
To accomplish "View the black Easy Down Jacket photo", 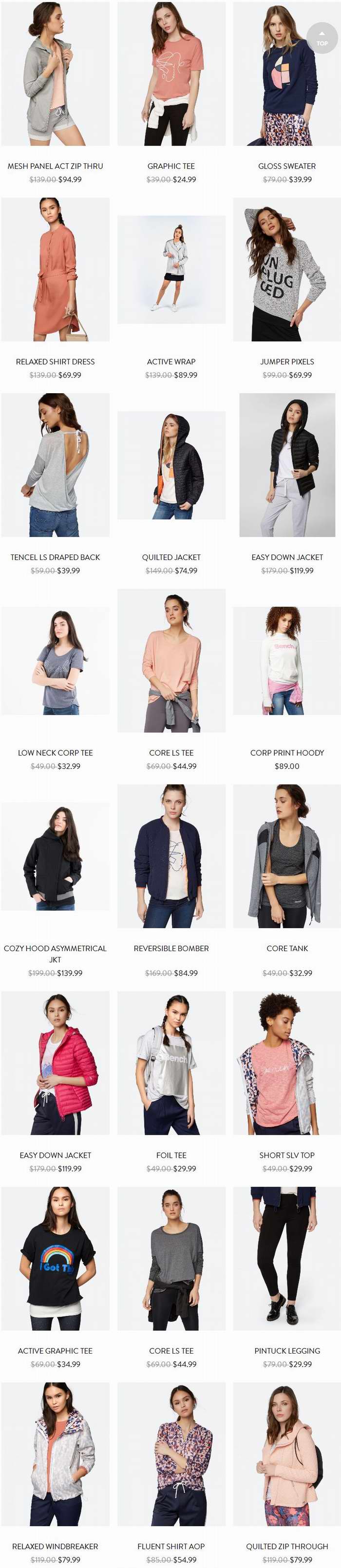I will point(287,465).
